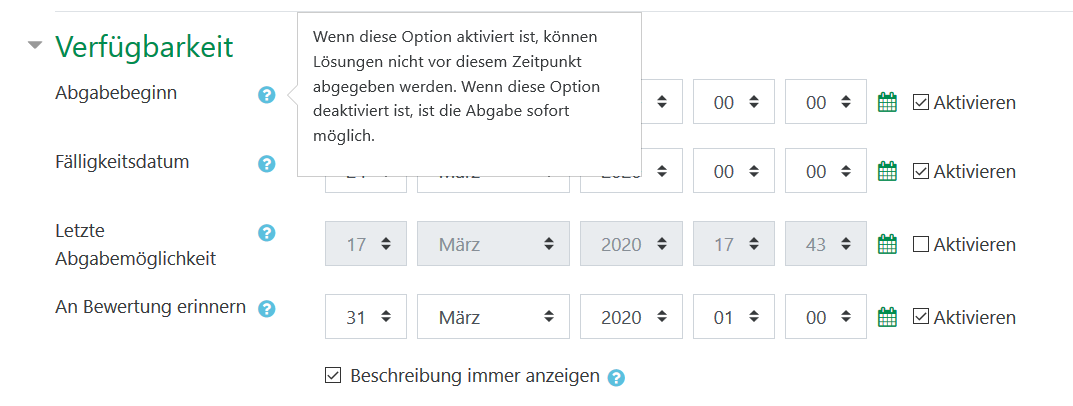Enable Aktivieren for Letzte Abgabemöglichkeit

(921, 244)
